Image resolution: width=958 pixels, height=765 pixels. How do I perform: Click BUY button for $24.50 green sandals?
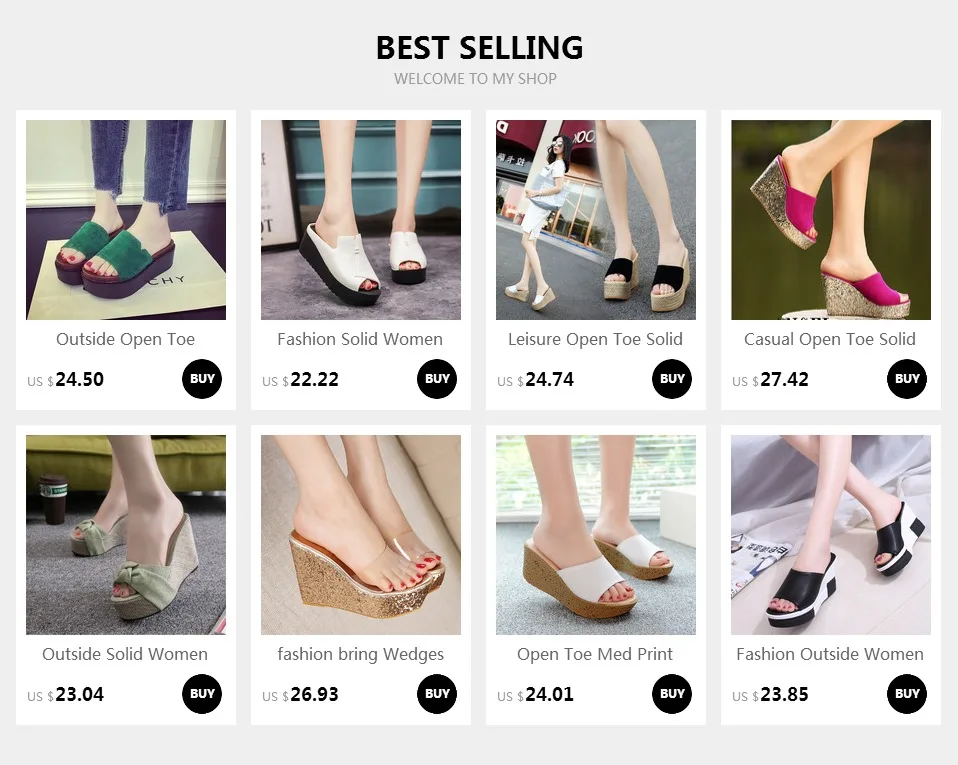coord(202,379)
